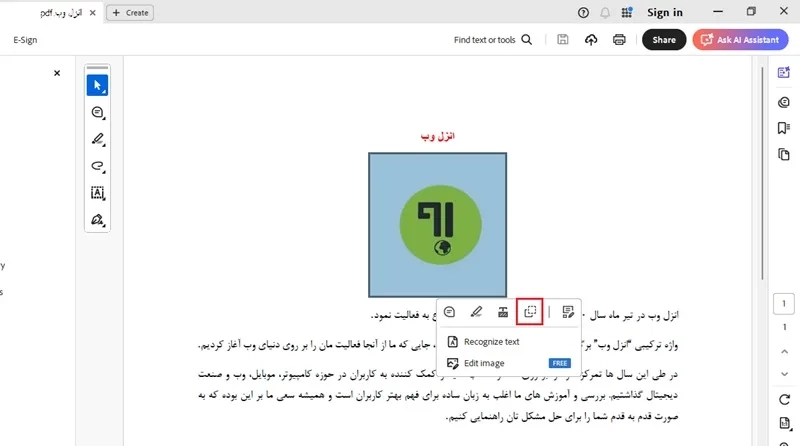The height and width of the screenshot is (446, 800).
Task: Open the help question mark icon
Action: (583, 13)
